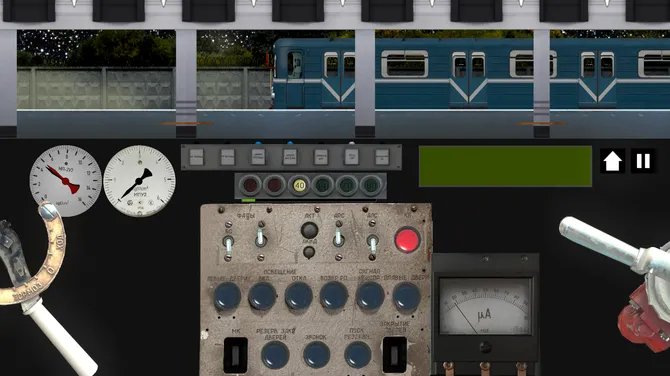Viewport: 670px width, 376px height.
Task: Push the Пуск резервн button
Action: (358, 355)
